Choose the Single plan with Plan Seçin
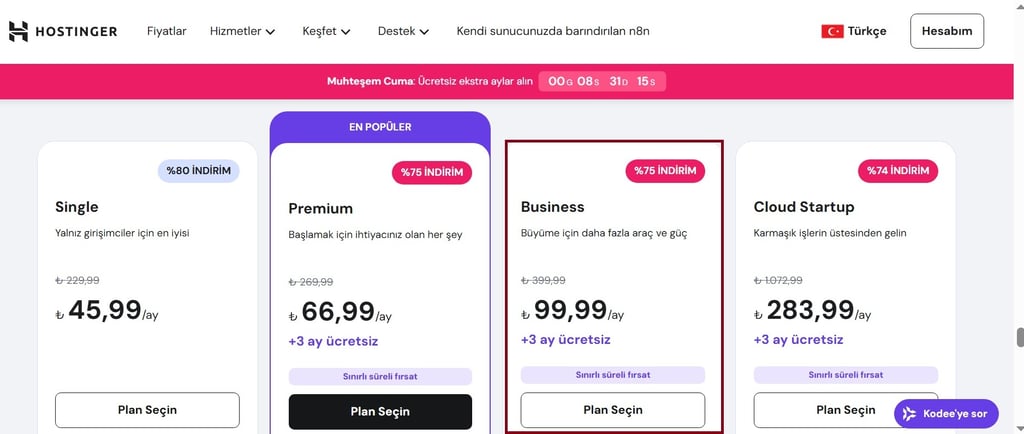 click(147, 410)
